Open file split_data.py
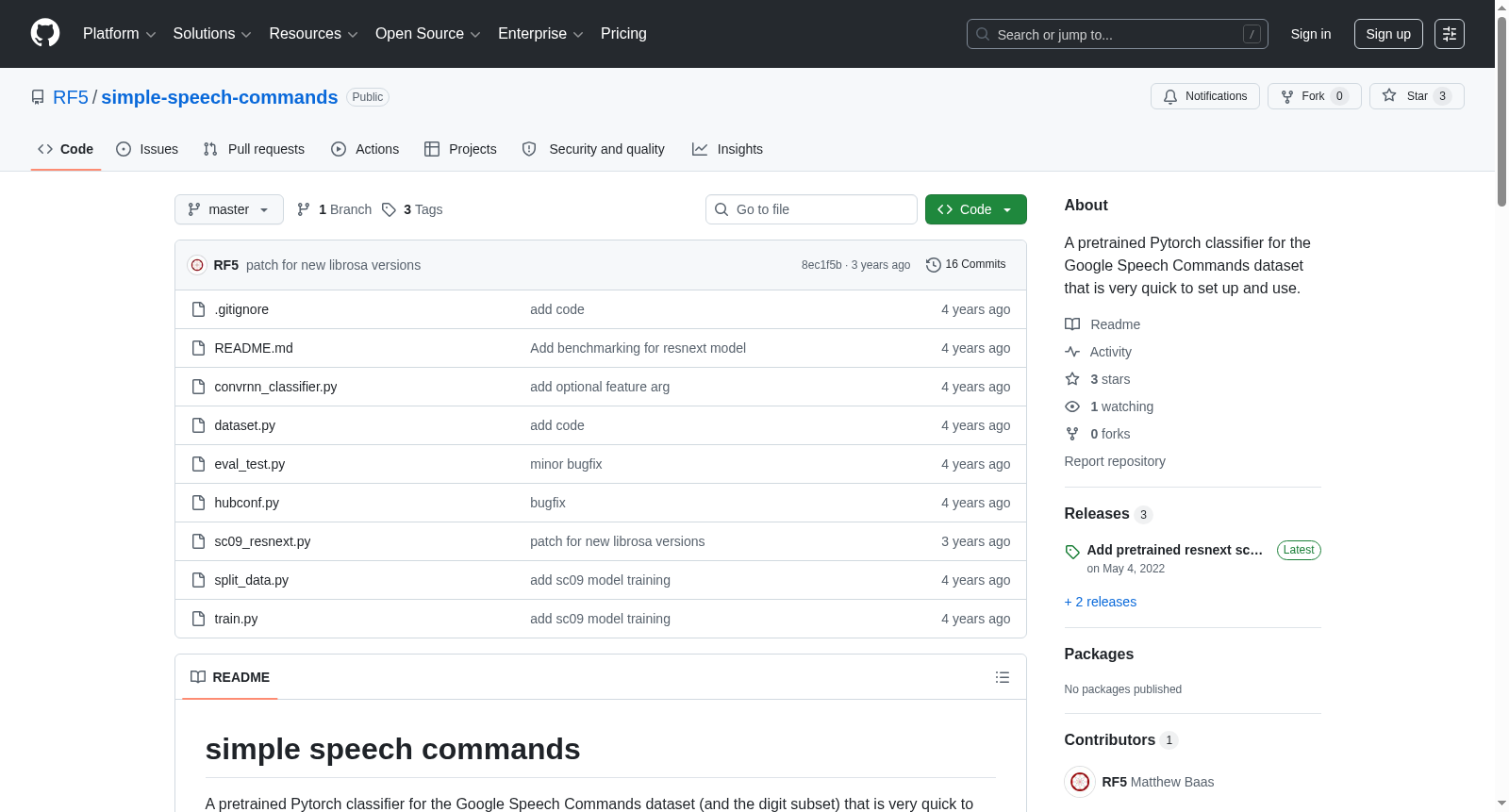Viewport: 1509px width, 812px height. tap(252, 580)
